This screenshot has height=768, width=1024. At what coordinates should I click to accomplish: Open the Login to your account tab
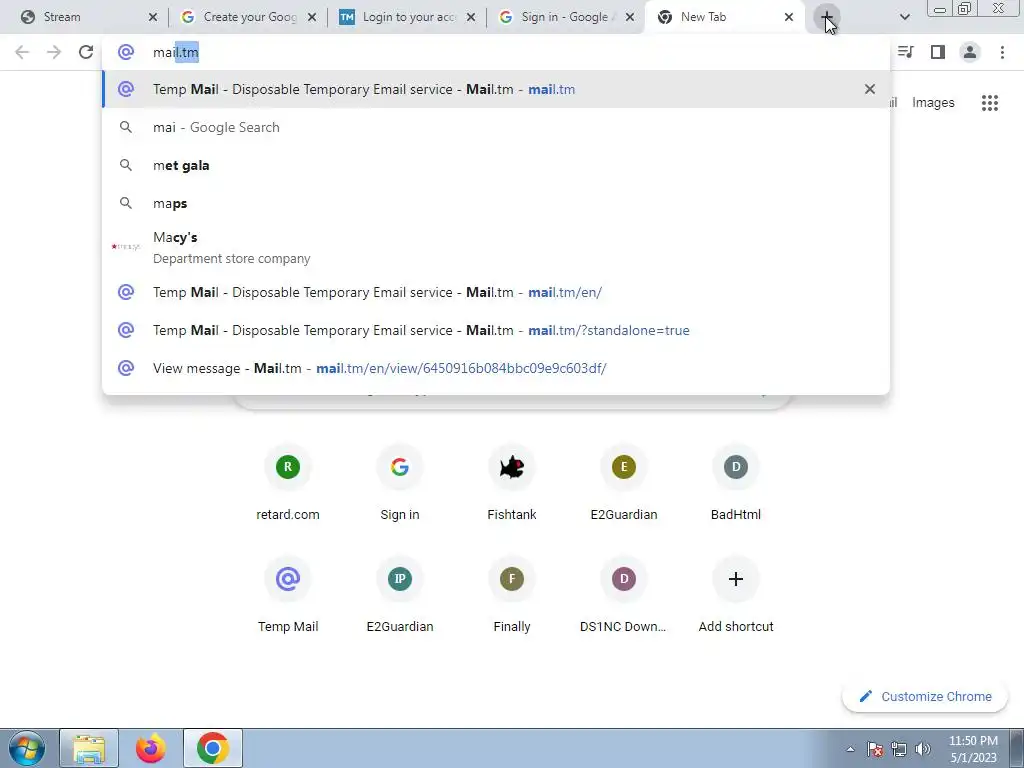click(406, 17)
